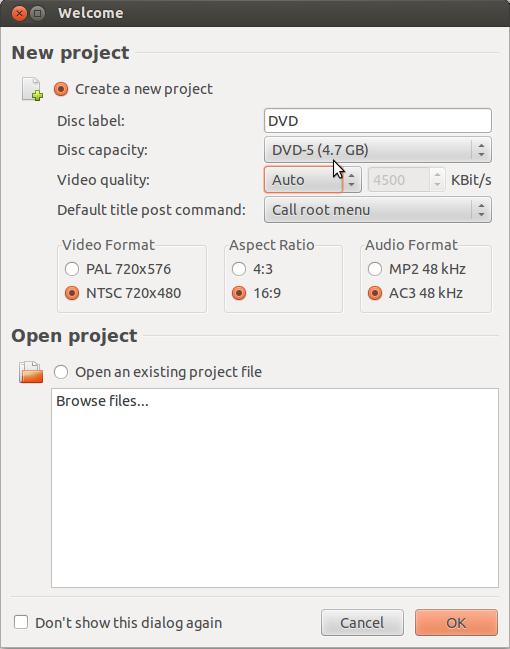
Task: Expand Default title post command dropdown
Action: coord(378,210)
